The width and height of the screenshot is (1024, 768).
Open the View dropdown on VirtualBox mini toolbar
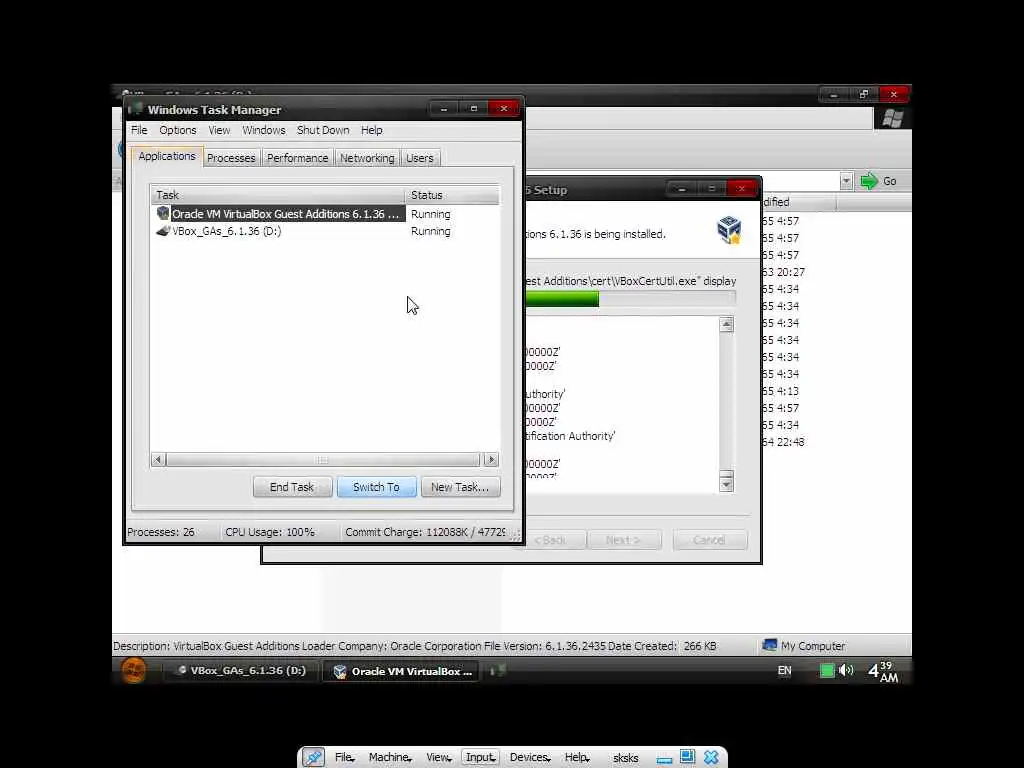(439, 758)
